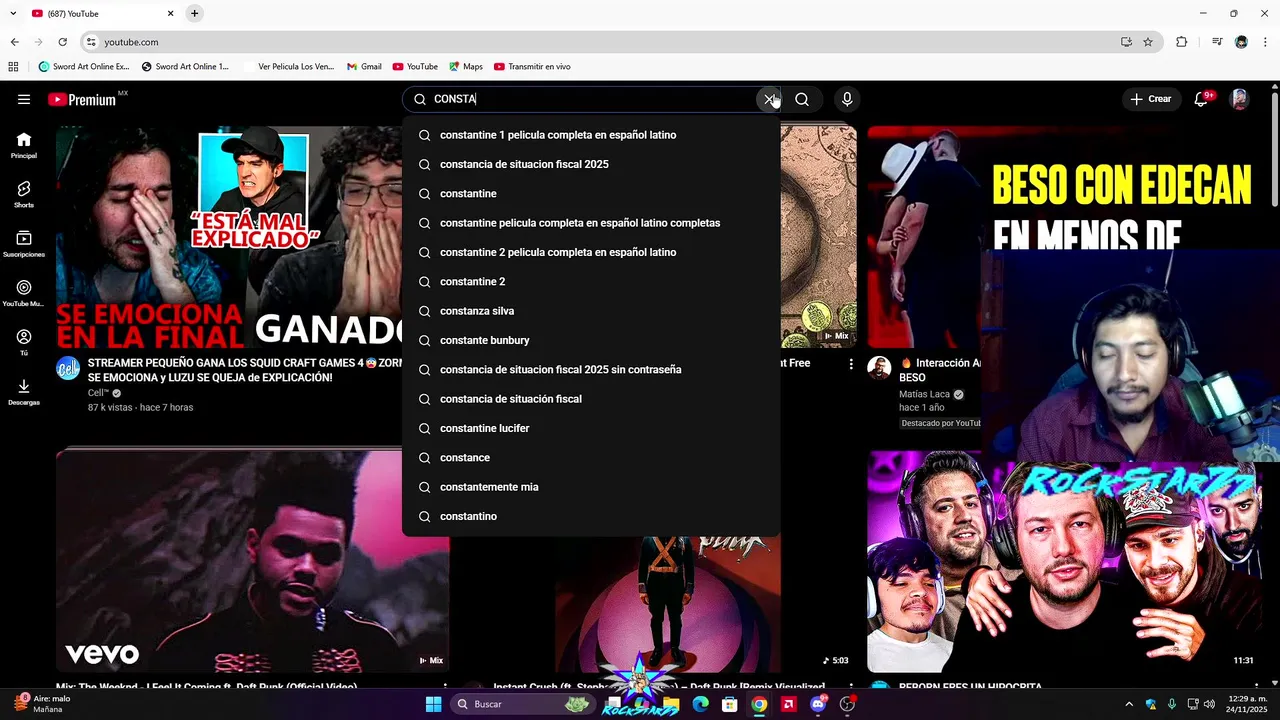Image resolution: width=1280 pixels, height=720 pixels.
Task: Select suggestion 'constantine 1 pelicula completa en español latino'
Action: pyautogui.click(x=591, y=135)
